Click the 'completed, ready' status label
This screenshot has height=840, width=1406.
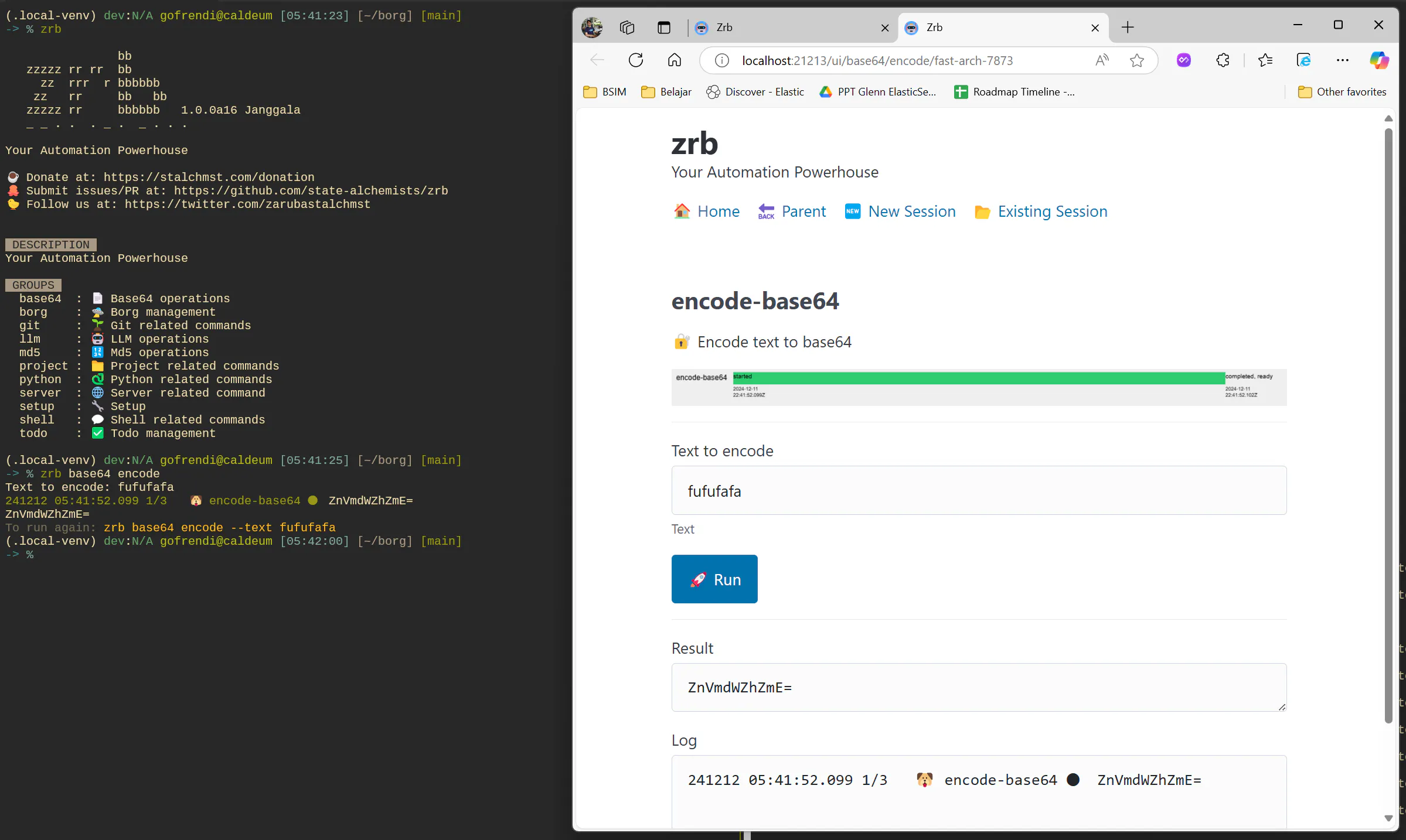click(1249, 377)
